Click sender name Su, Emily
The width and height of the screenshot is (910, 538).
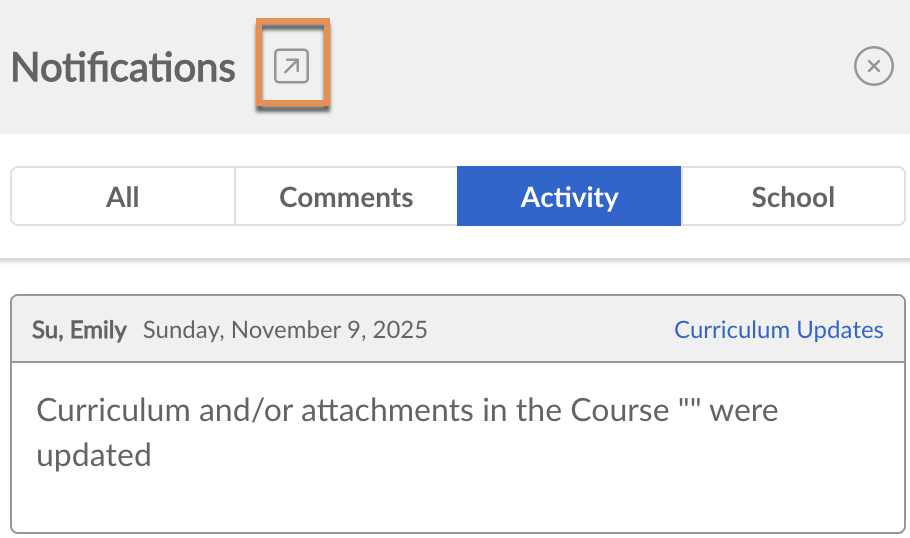point(79,330)
